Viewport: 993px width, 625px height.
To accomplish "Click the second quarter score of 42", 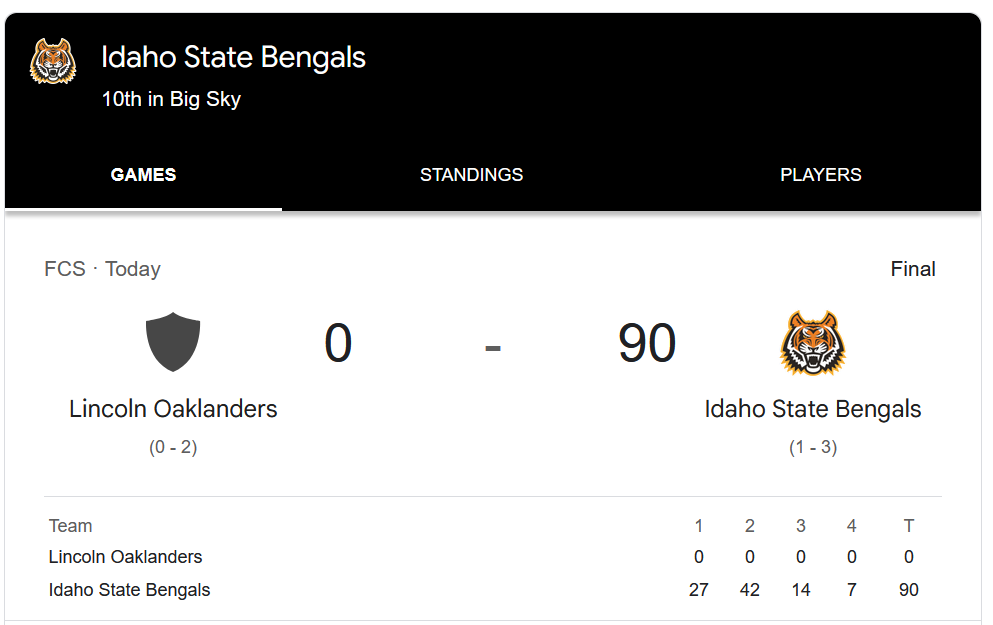I will (x=750, y=590).
